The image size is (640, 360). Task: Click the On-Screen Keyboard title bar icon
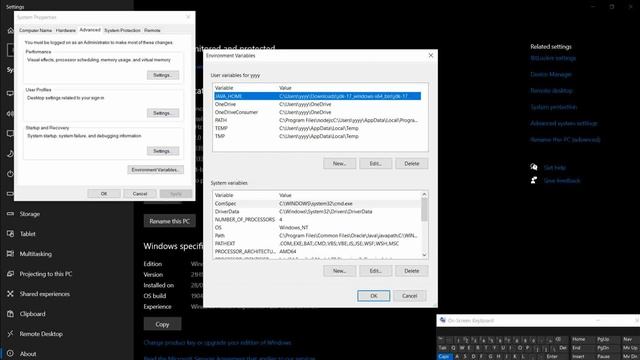(x=442, y=320)
